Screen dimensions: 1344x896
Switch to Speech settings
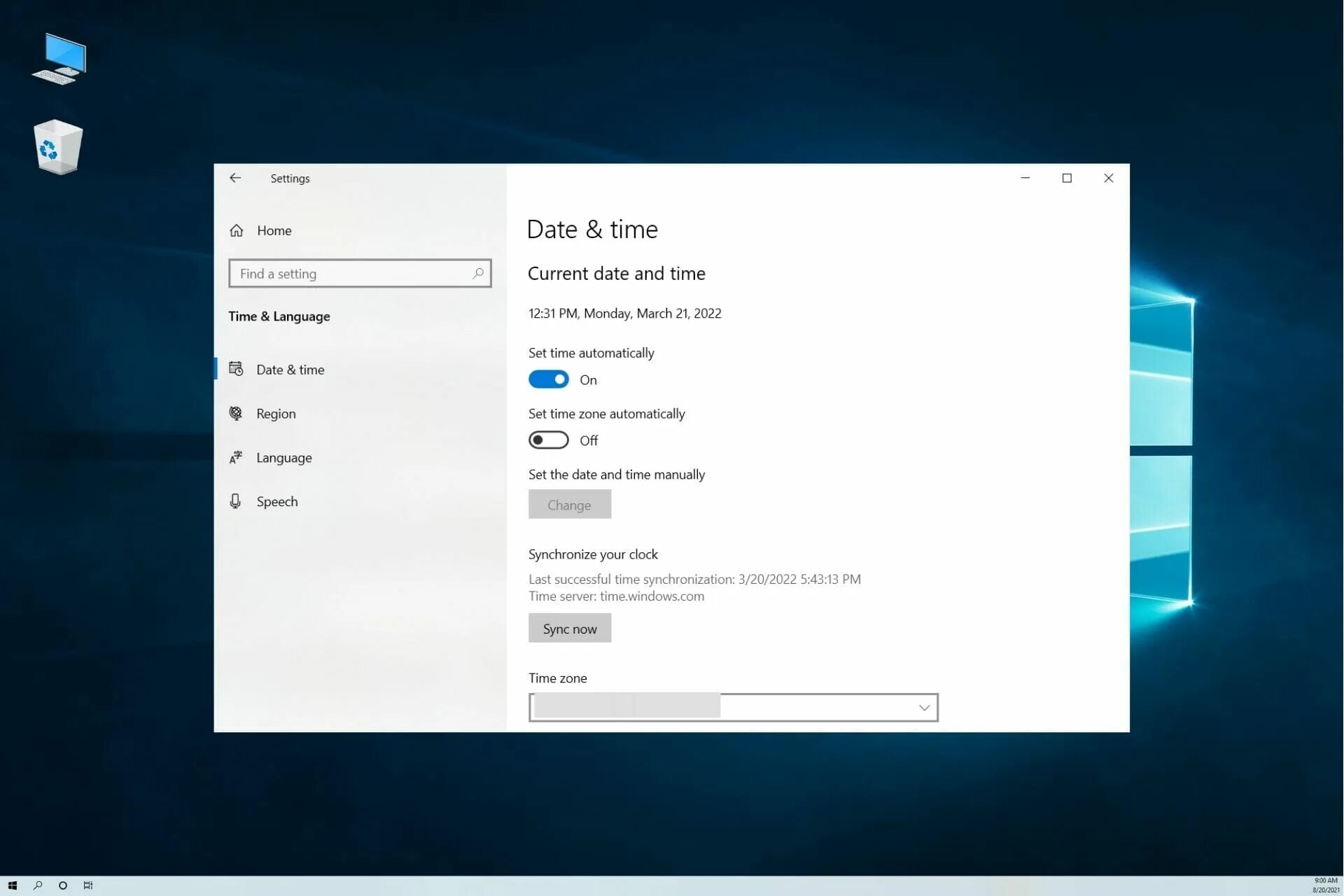pos(276,502)
